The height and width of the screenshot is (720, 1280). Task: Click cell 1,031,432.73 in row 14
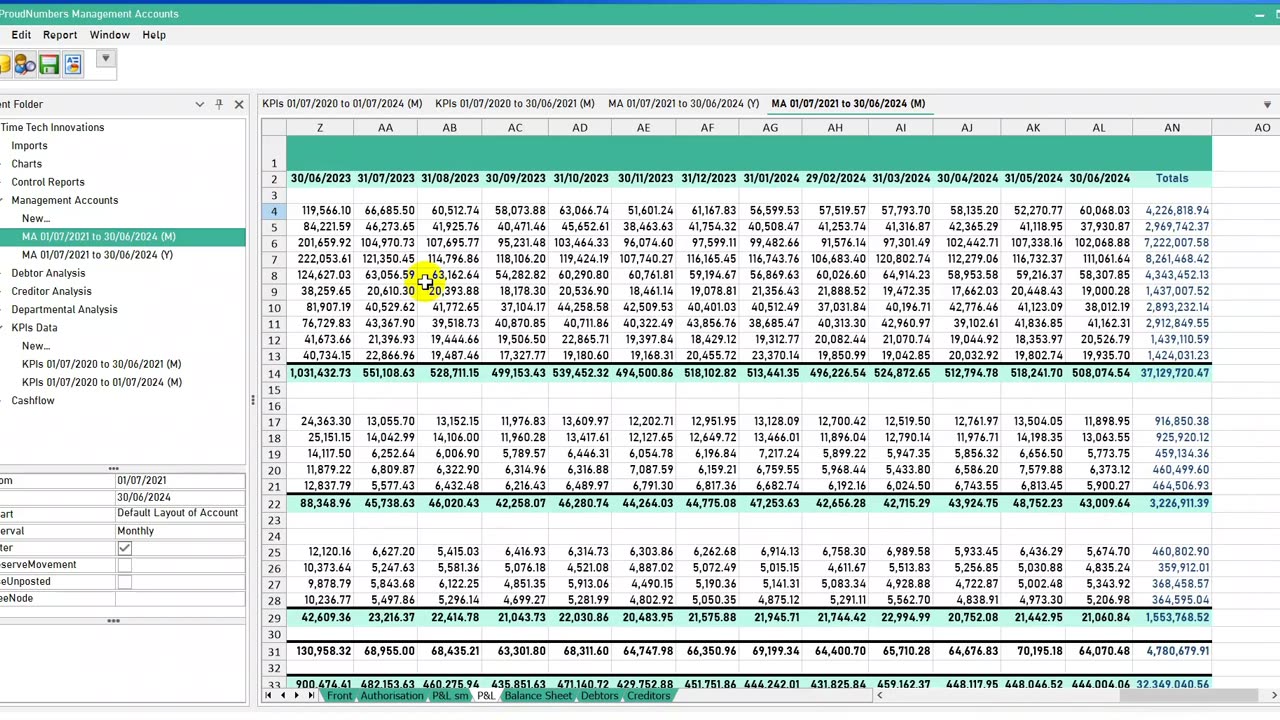pyautogui.click(x=320, y=373)
